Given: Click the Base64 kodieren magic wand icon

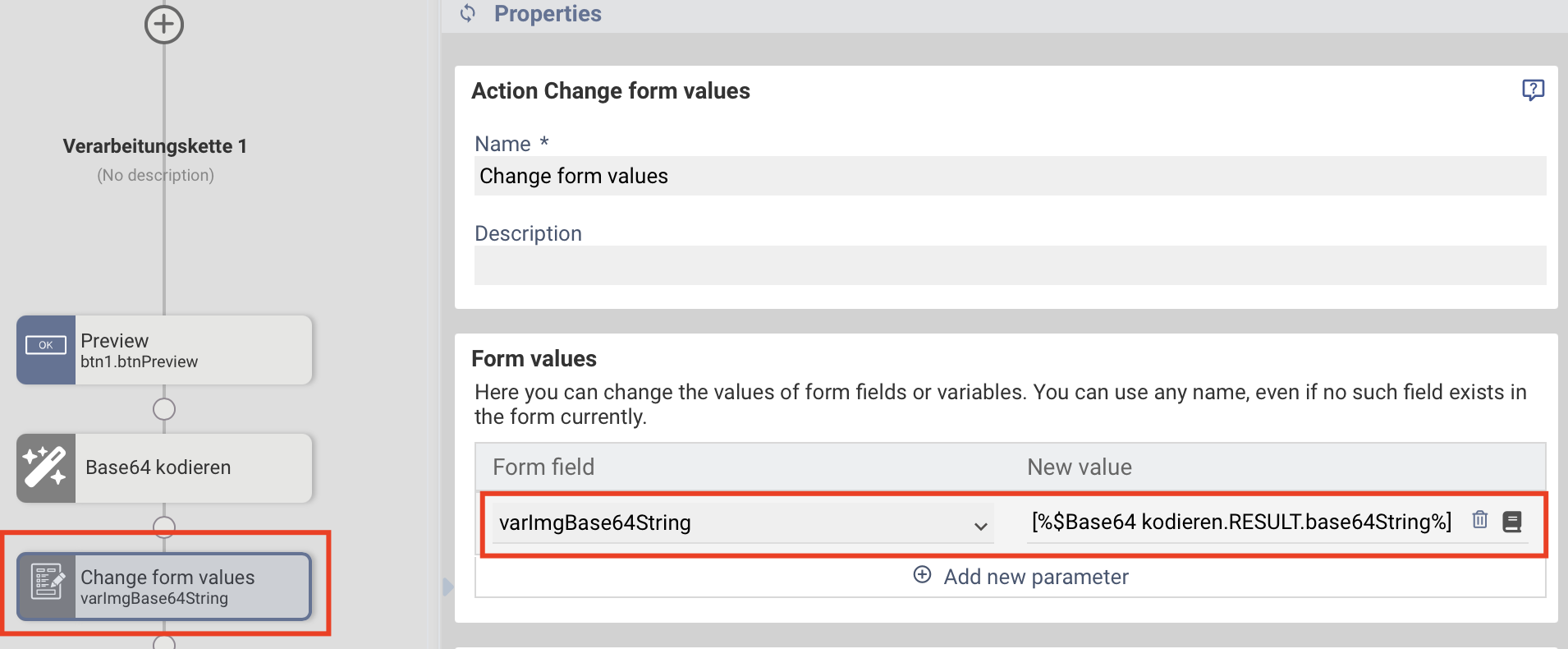Looking at the screenshot, I should tap(45, 467).
